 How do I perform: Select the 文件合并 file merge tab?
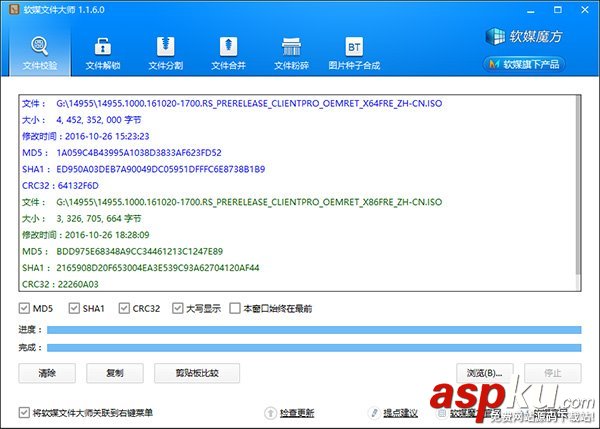click(x=228, y=53)
